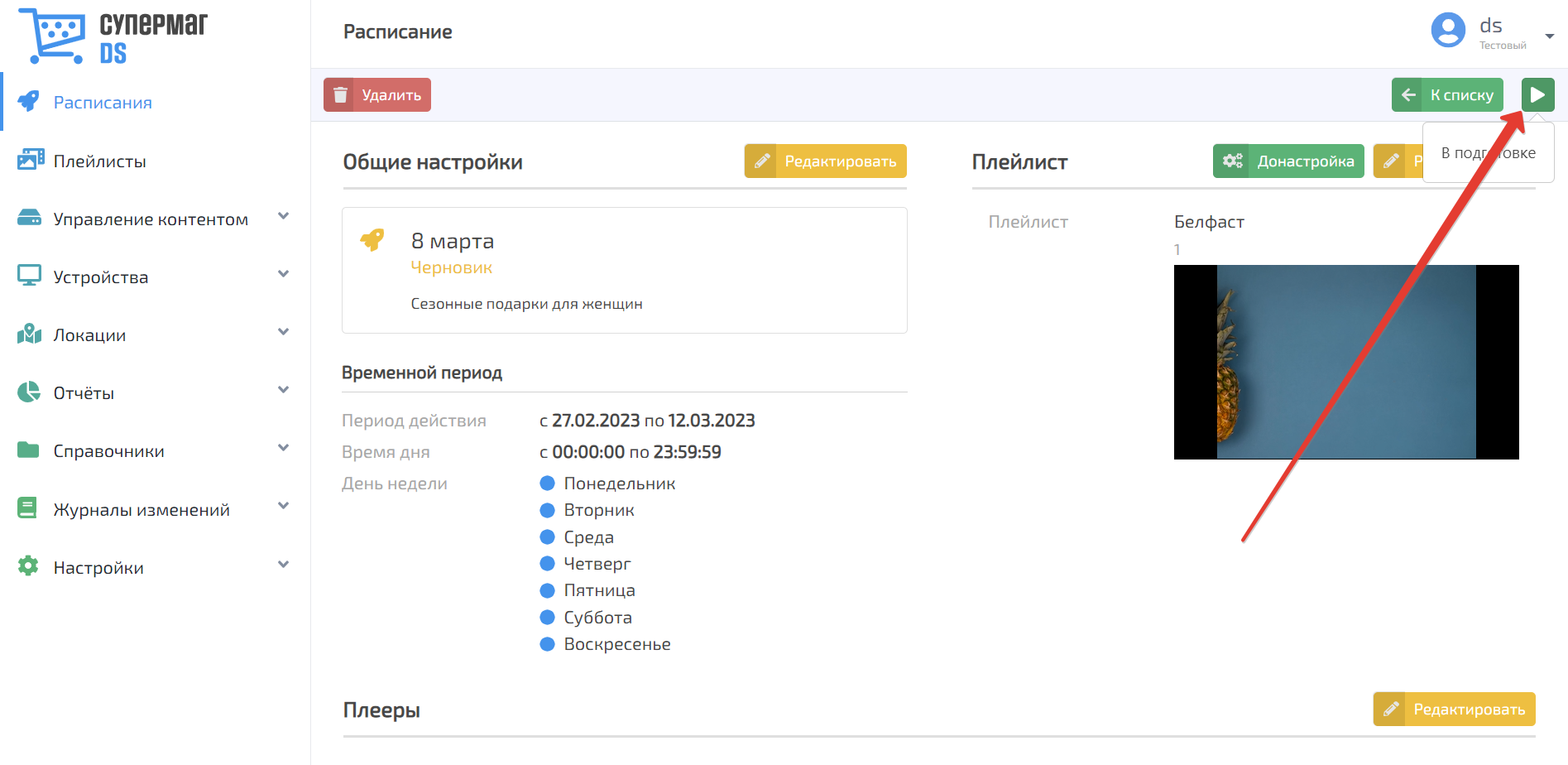Expand the Локации menu chevron
This screenshot has height=765, width=1568.
[x=283, y=332]
